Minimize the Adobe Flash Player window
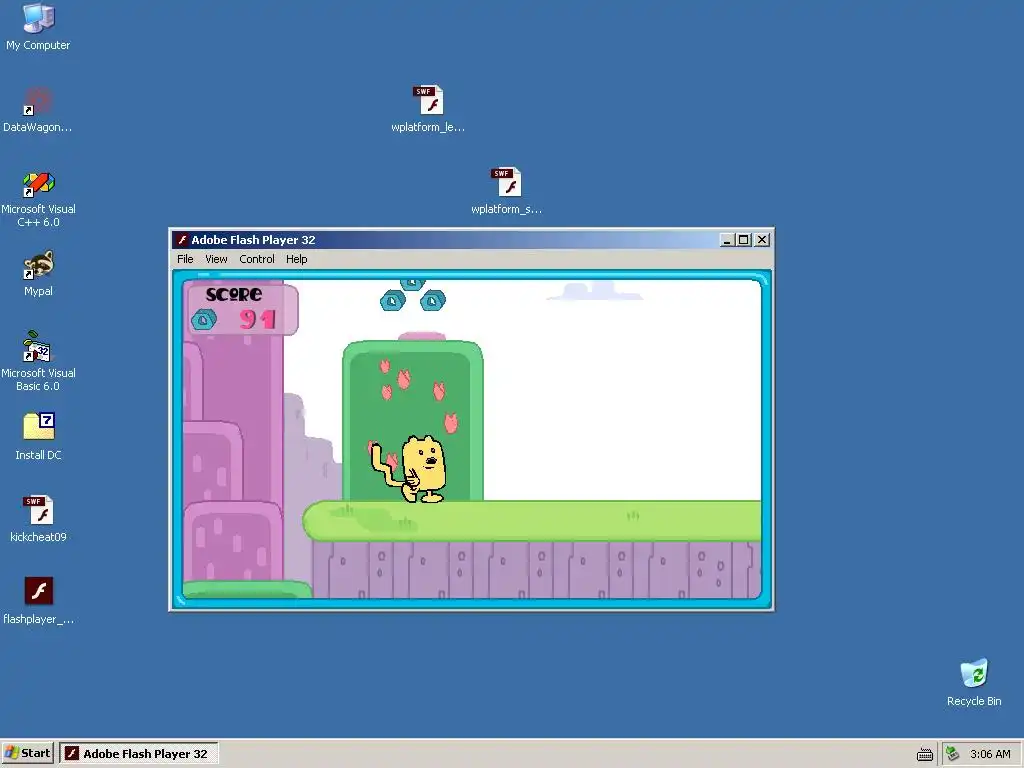1024x768 pixels. [727, 240]
